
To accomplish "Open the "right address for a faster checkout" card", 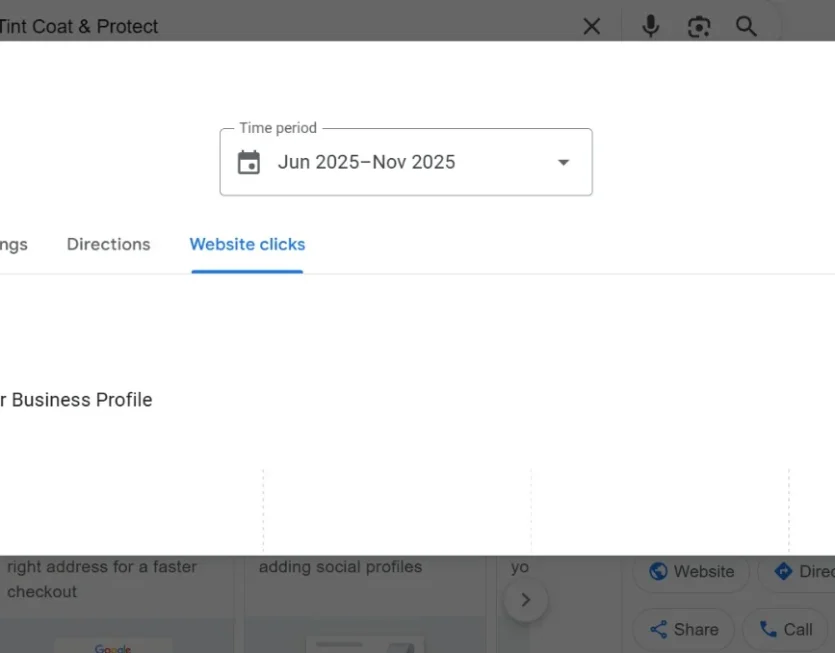I will tap(117, 604).
